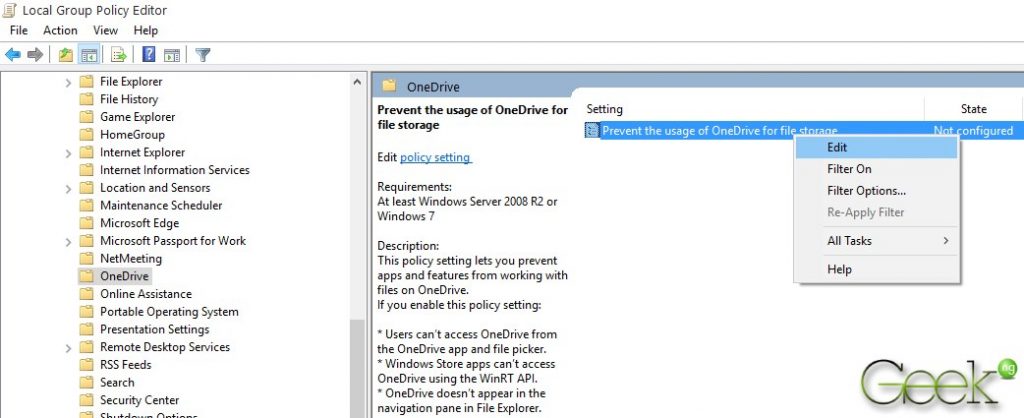Image resolution: width=1024 pixels, height=418 pixels.
Task: Expand the Microsoft Passport for Work node
Action: click(69, 242)
